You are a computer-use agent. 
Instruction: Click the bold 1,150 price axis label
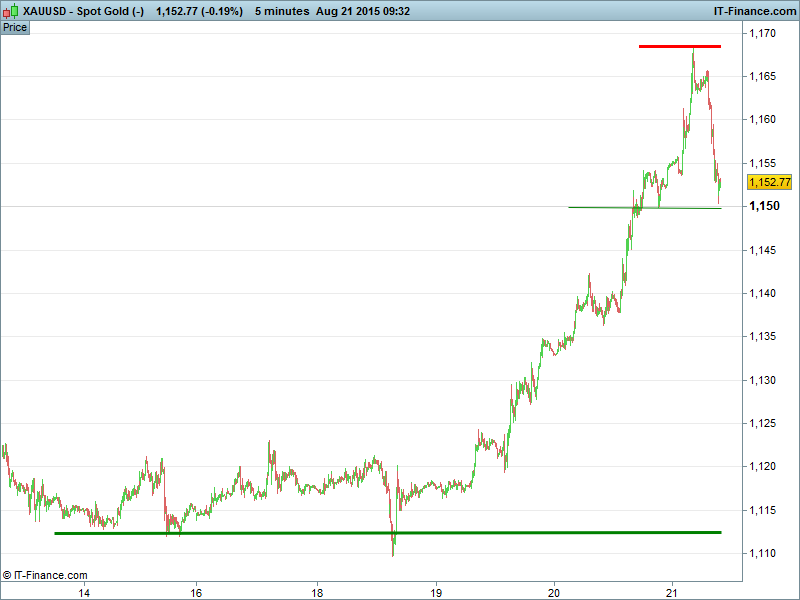pyautogui.click(x=764, y=206)
